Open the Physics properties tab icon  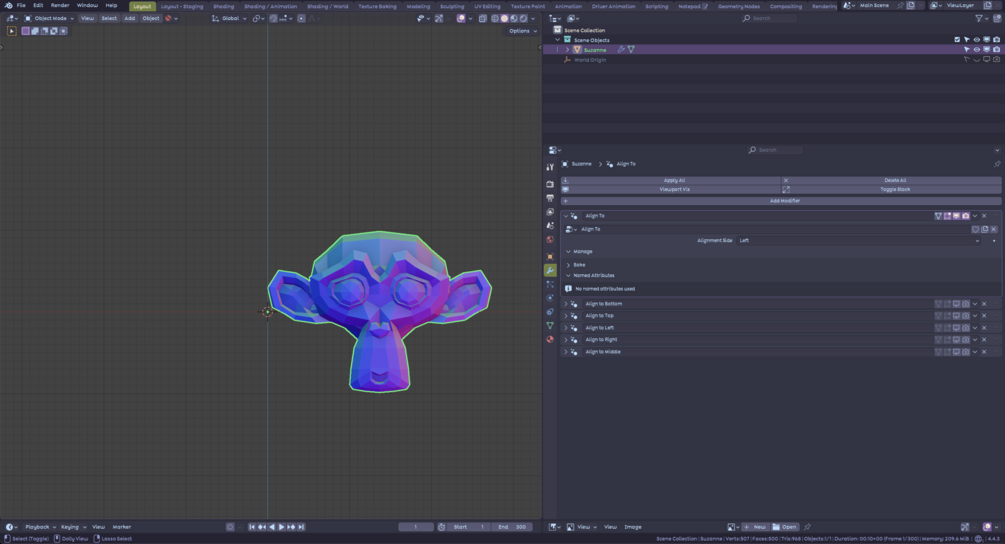[x=550, y=298]
